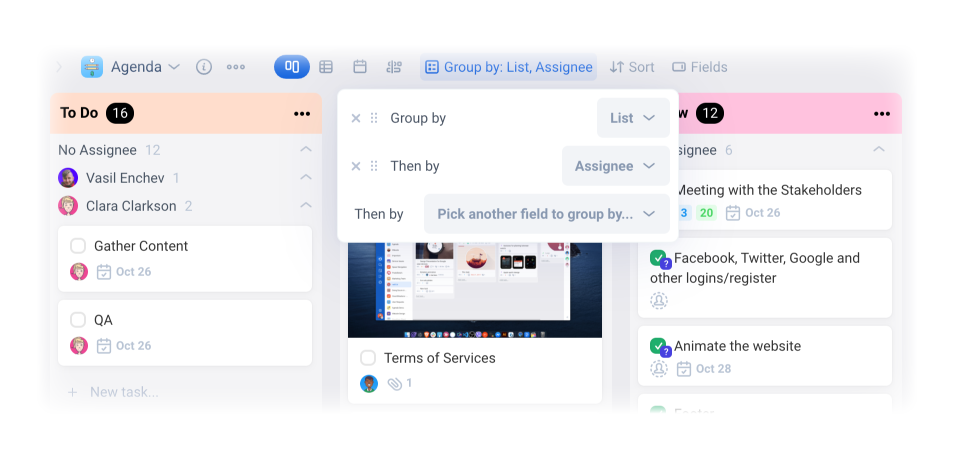Viewport: 953px width, 457px height.
Task: Check off Terms of Services task
Action: [x=368, y=358]
